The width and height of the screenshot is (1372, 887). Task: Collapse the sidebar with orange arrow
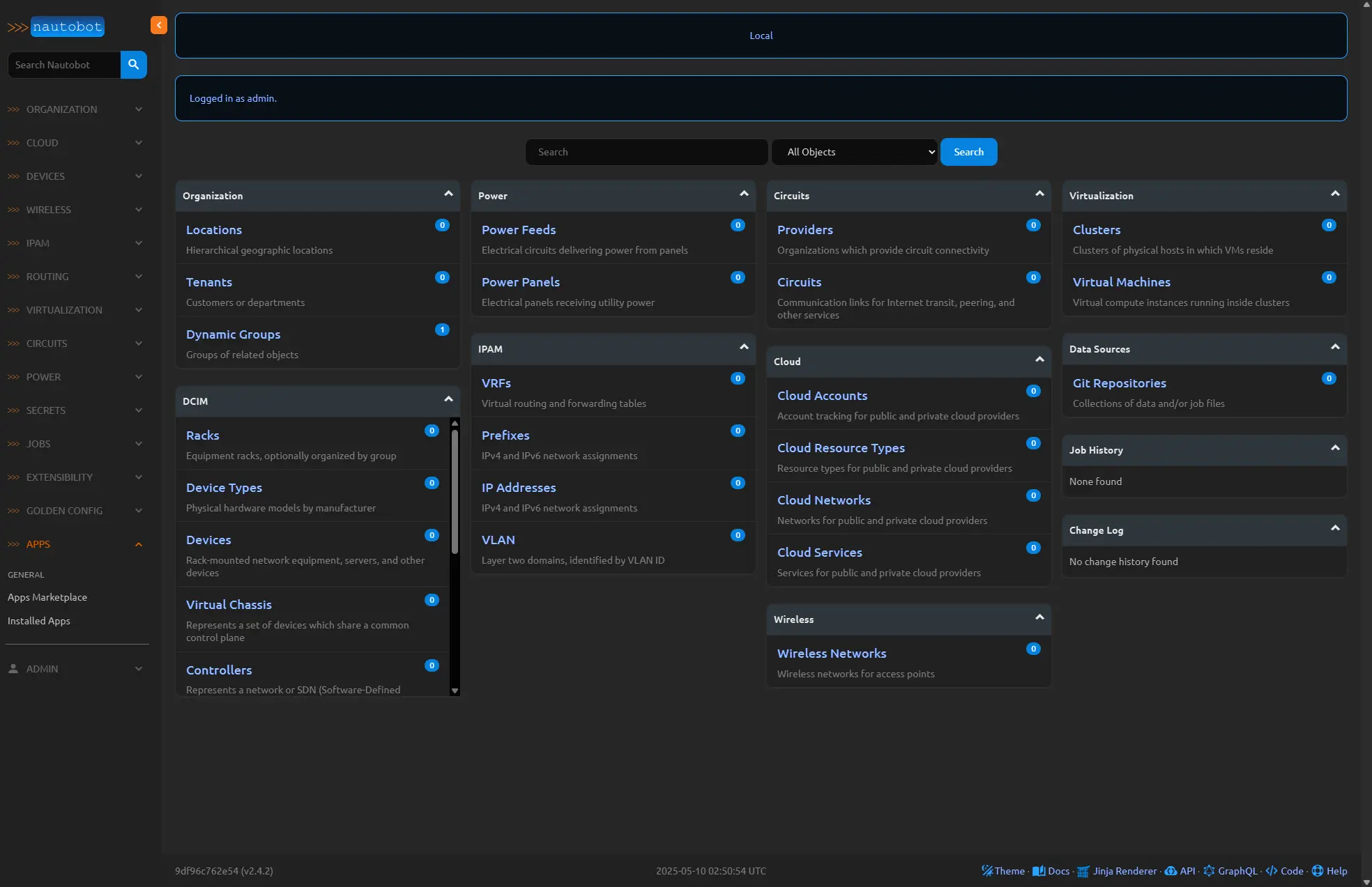(x=159, y=25)
